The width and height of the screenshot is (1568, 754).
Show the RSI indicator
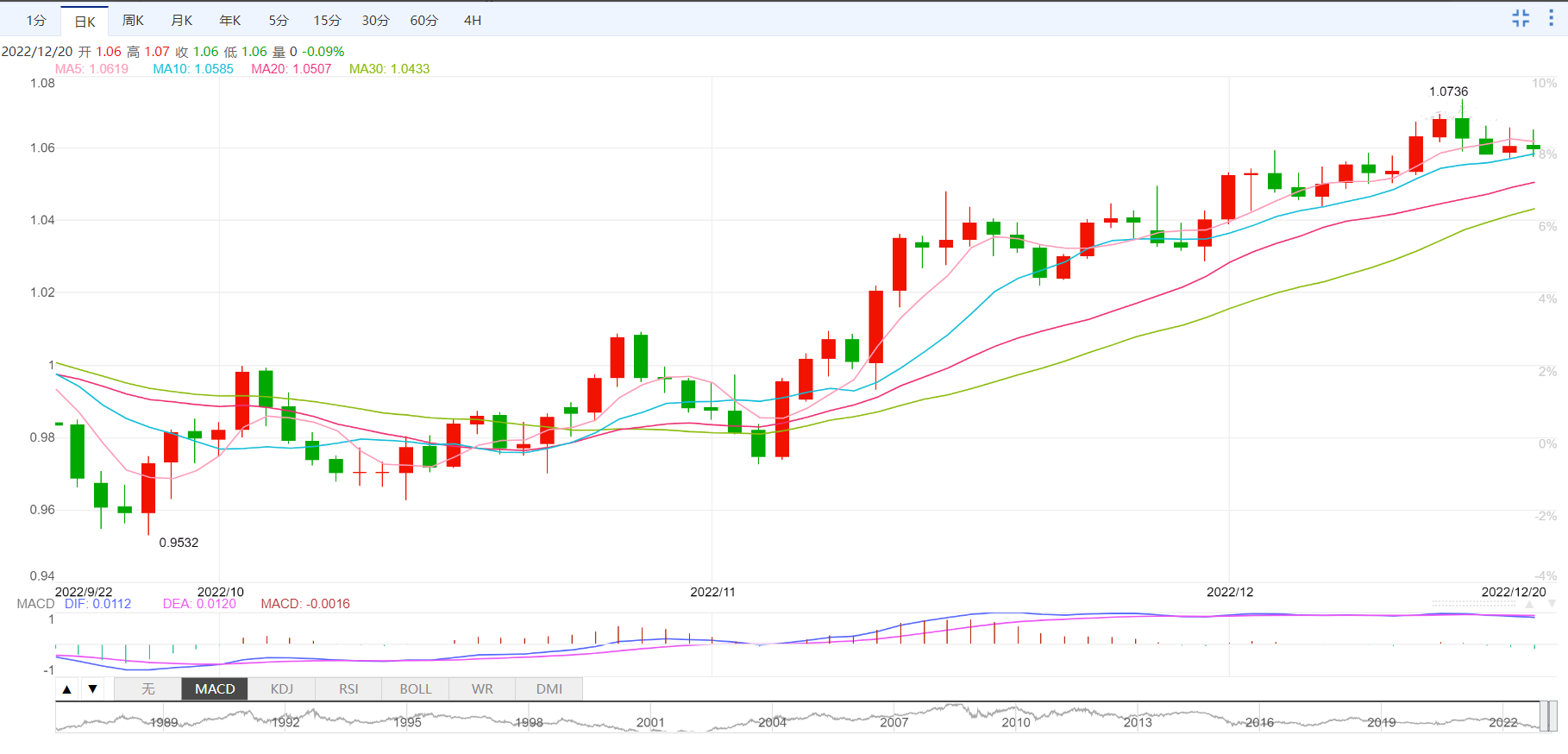[x=348, y=689]
